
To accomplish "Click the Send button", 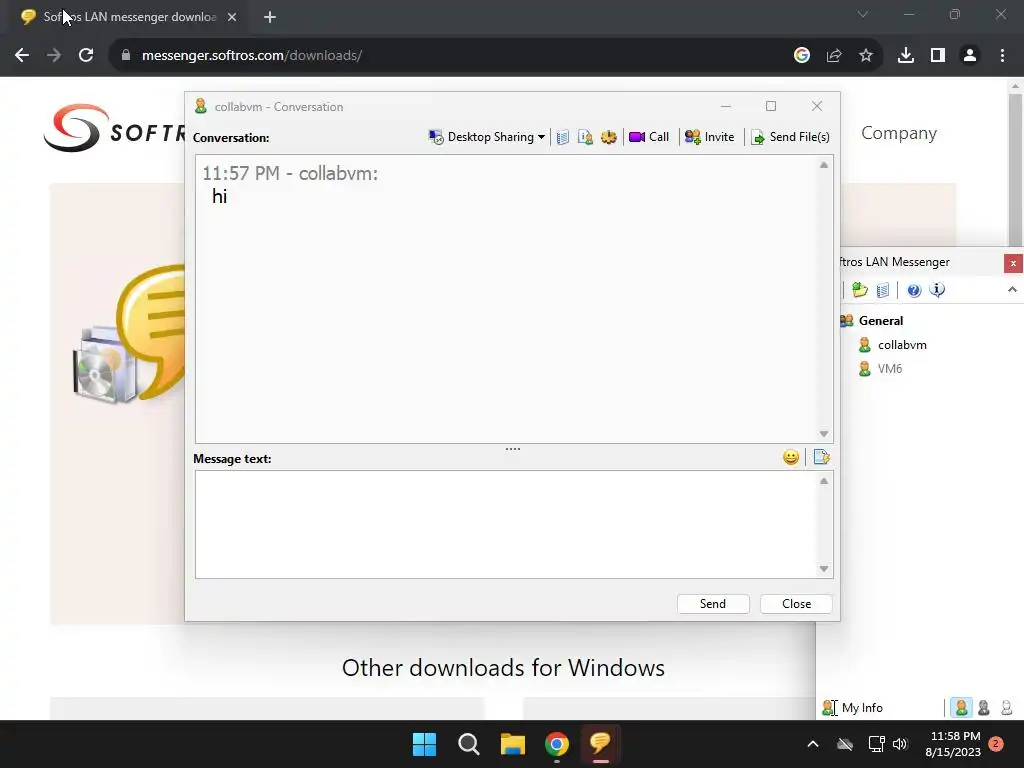I will point(713,604).
